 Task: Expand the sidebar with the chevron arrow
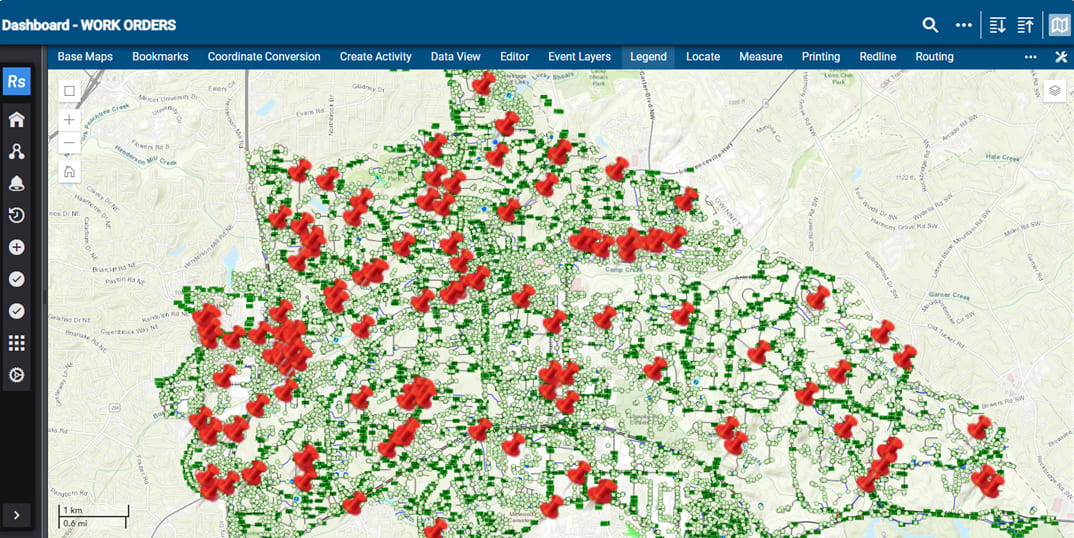[16, 515]
